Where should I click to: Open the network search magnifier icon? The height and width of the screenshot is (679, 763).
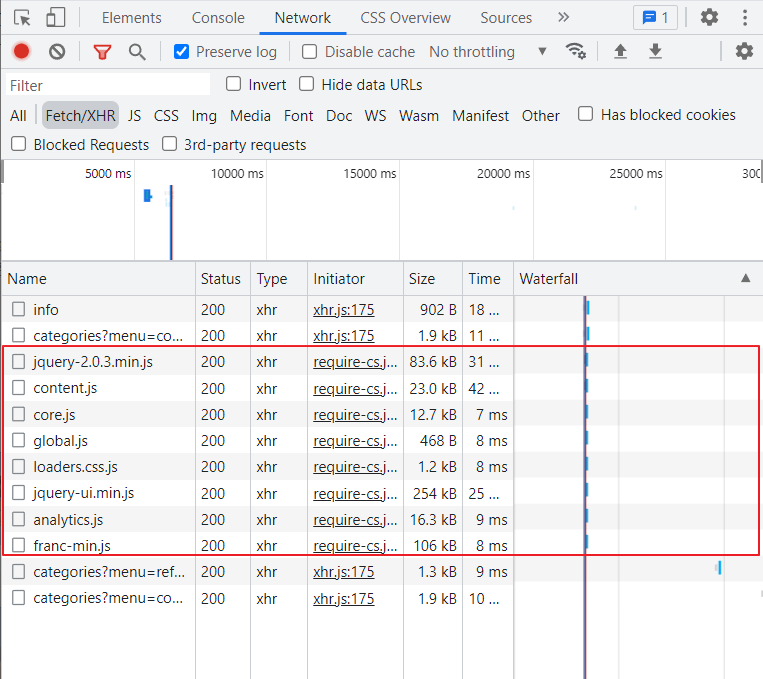pyautogui.click(x=137, y=52)
